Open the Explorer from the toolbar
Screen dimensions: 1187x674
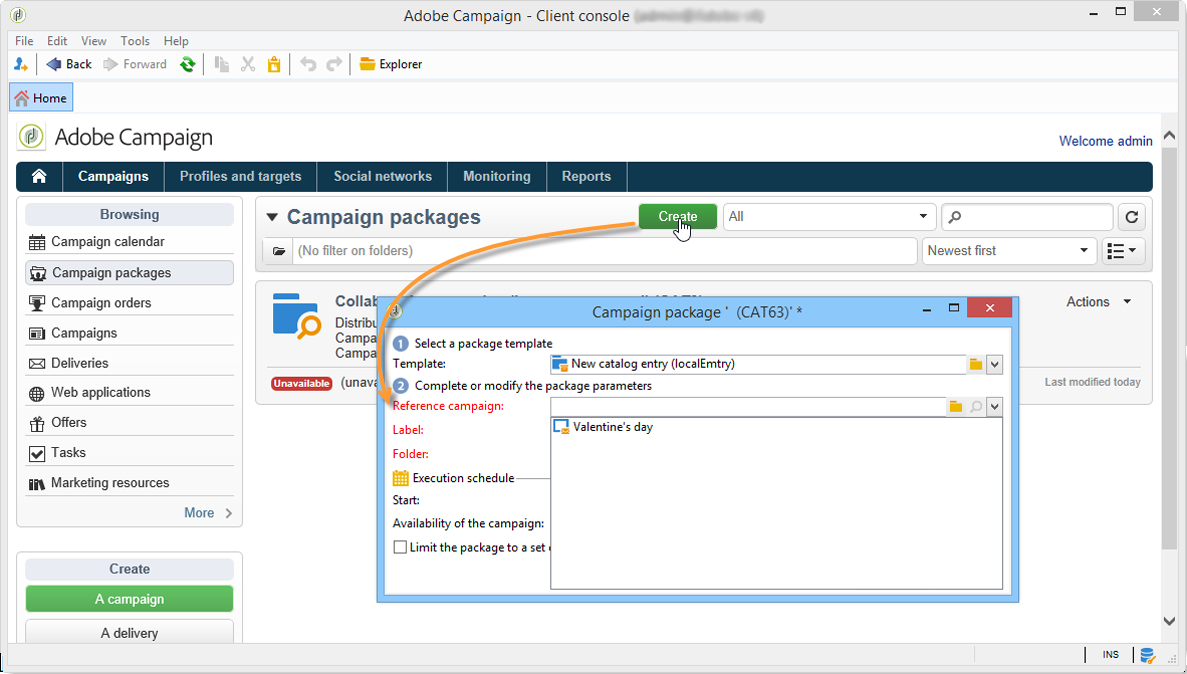point(391,64)
